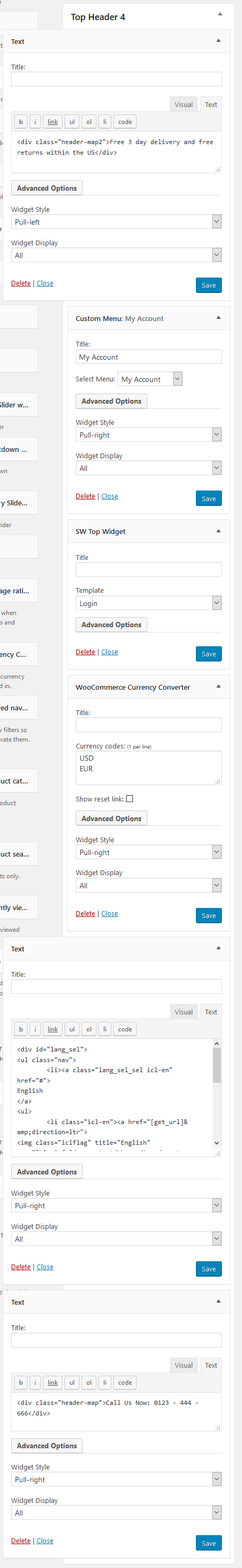
Task: Bold button in free delivery Text widget editor
Action: click(21, 122)
